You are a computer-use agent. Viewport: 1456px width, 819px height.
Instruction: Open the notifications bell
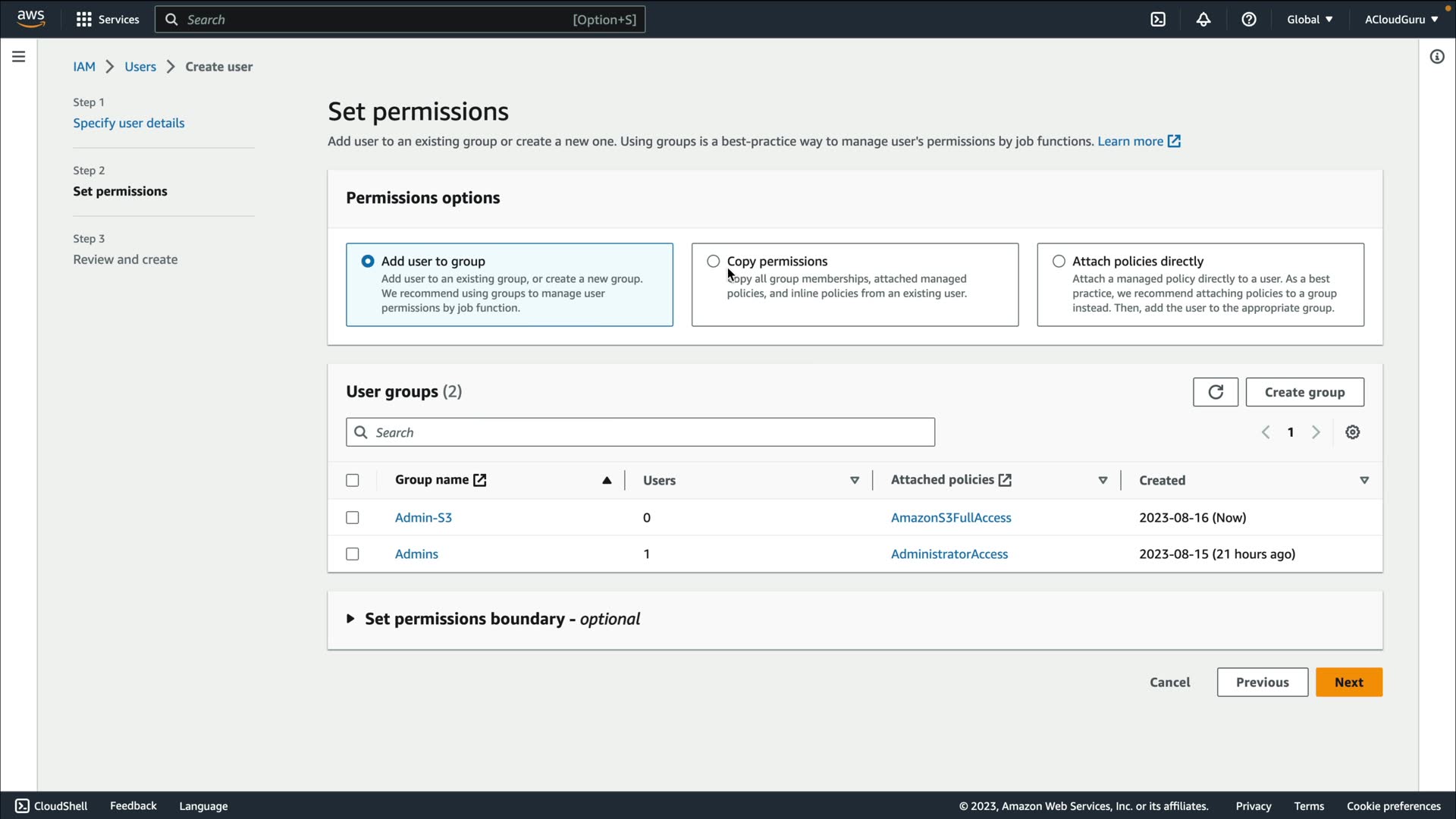pos(1203,20)
